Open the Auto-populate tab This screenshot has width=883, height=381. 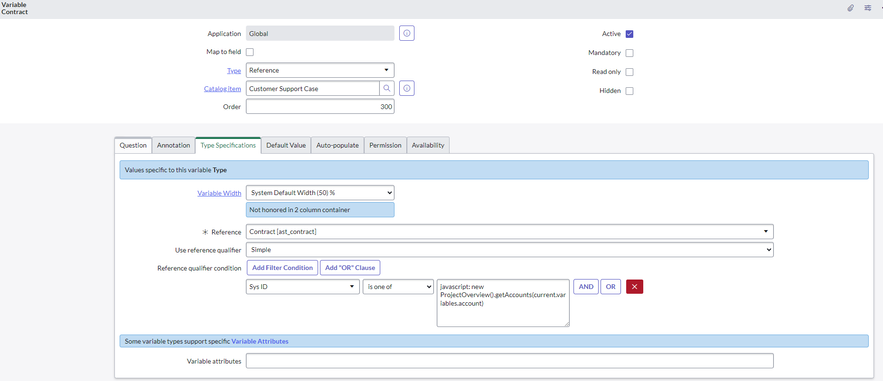pyautogui.click(x=337, y=145)
